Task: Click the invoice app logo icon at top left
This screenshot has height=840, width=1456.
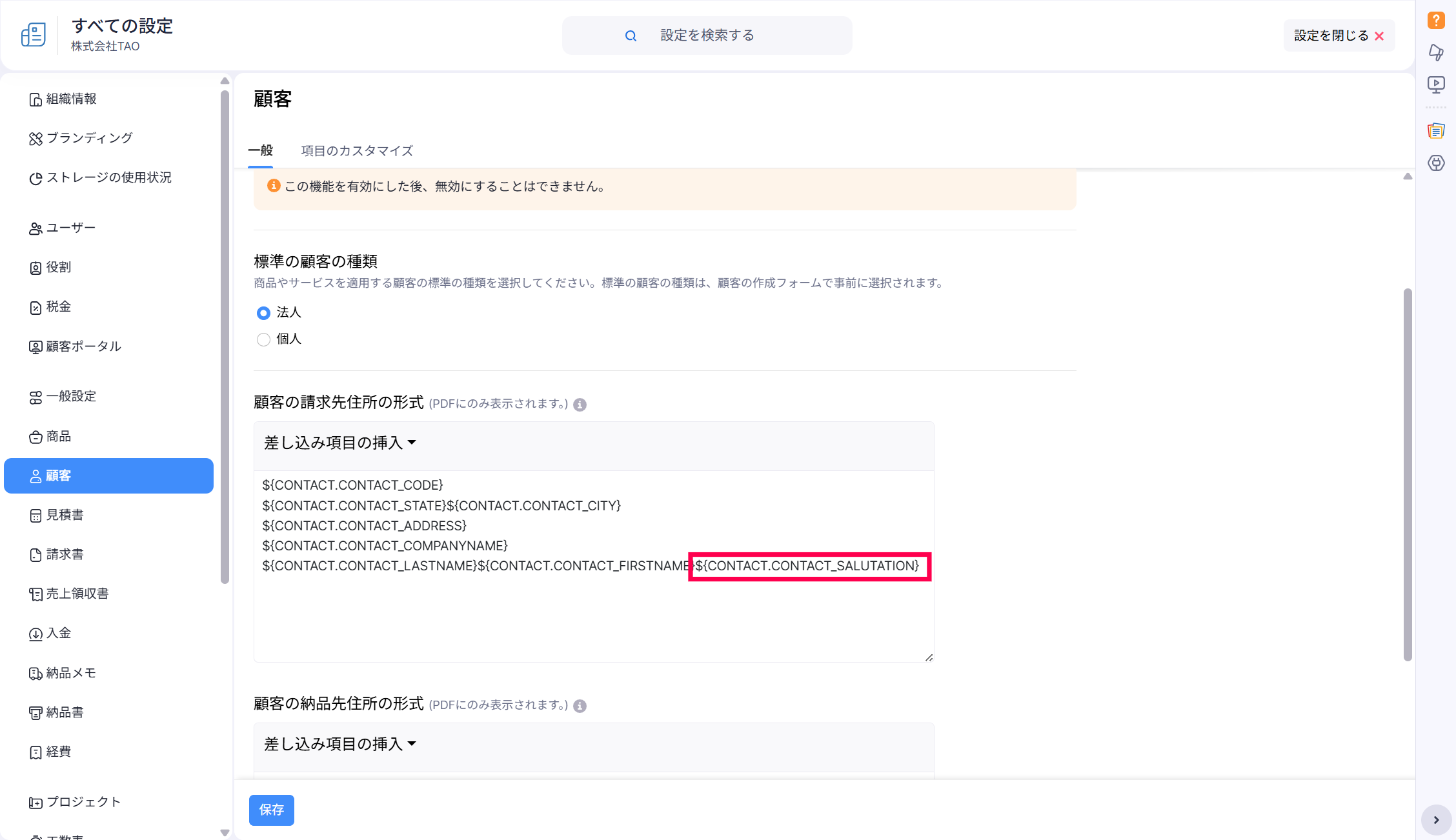Action: 33,35
